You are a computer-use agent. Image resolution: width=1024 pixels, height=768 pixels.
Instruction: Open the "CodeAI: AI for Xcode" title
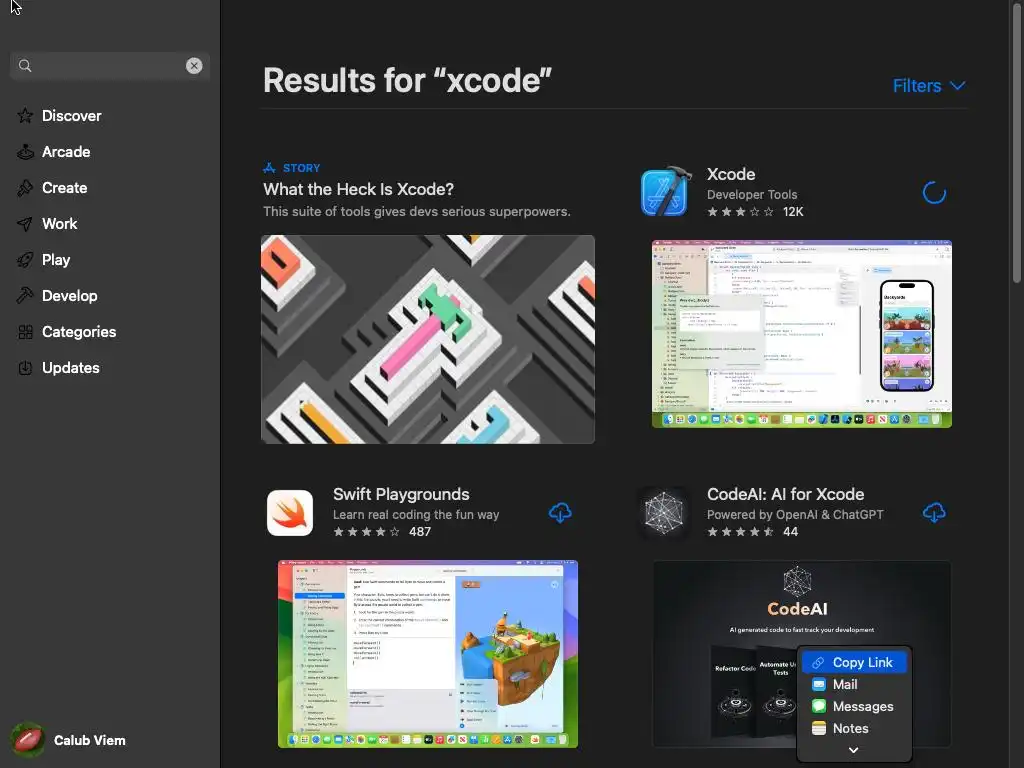point(785,494)
